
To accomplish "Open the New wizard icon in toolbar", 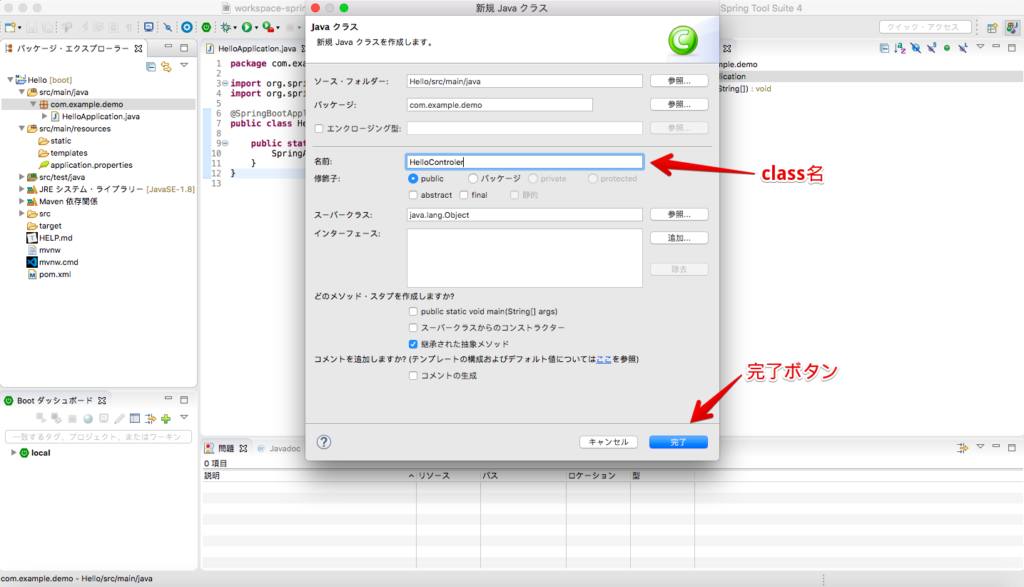I will pyautogui.click(x=10, y=26).
